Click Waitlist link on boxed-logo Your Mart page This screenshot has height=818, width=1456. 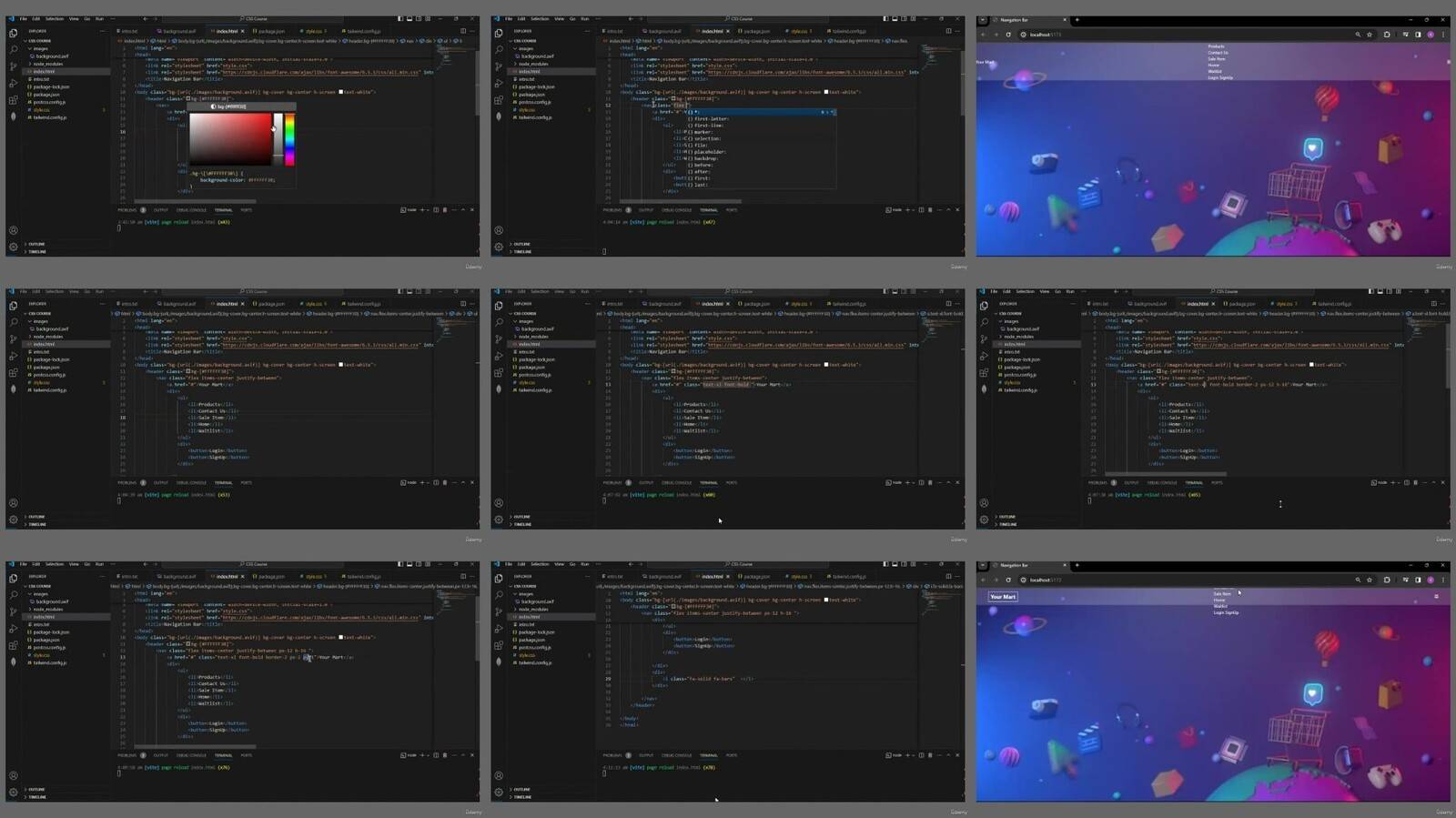click(x=1220, y=606)
